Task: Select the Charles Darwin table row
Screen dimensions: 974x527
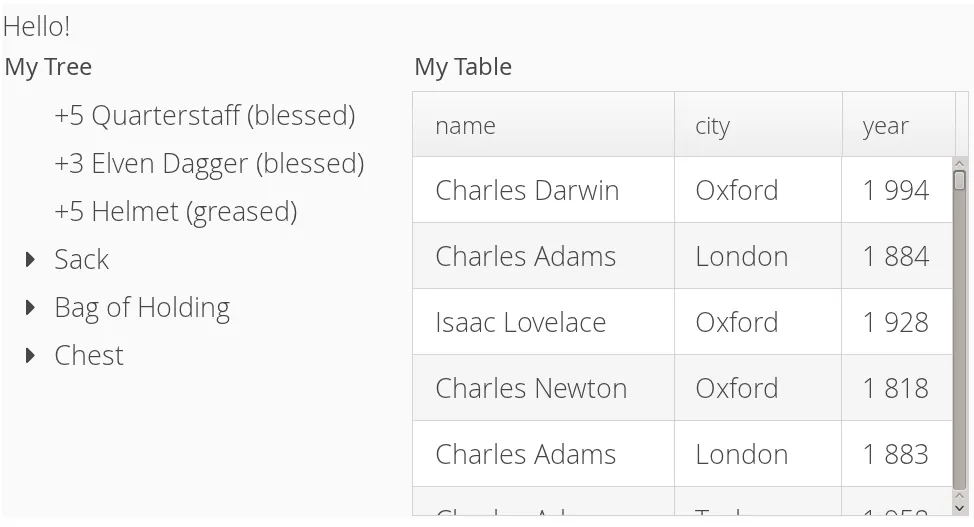Action: click(527, 190)
